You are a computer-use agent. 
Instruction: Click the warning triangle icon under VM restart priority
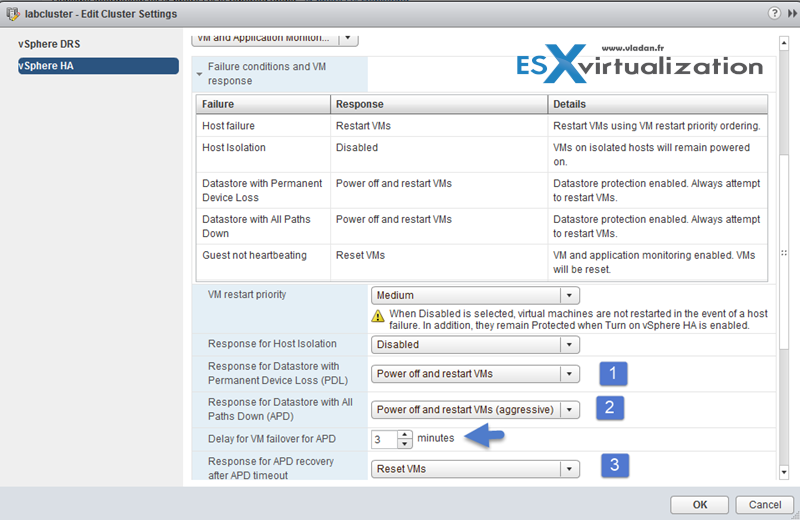tap(378, 316)
